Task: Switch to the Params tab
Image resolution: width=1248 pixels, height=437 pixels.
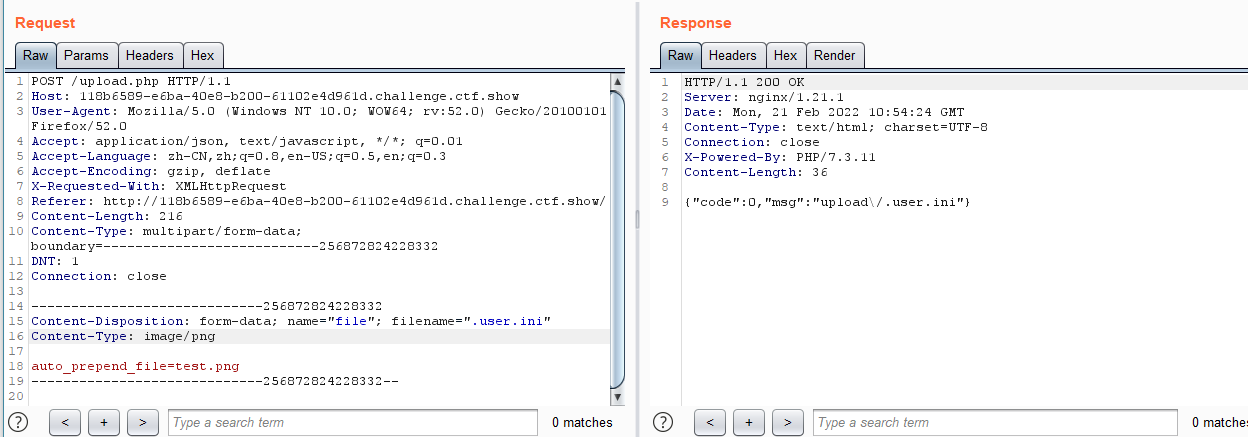Action: click(87, 55)
